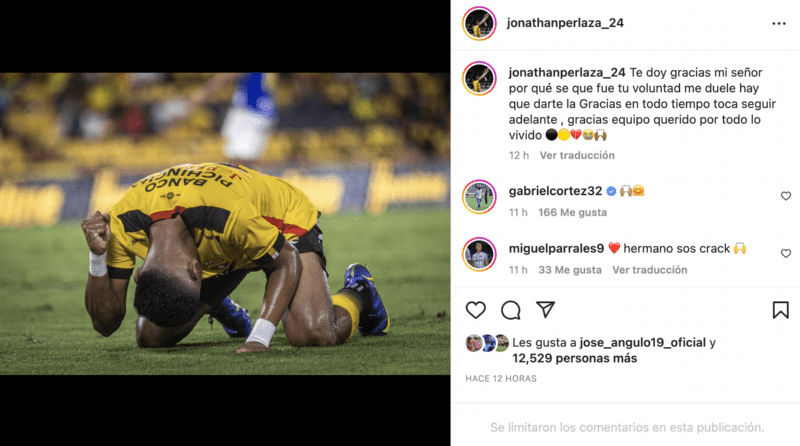Share post with paper plane icon
The height and width of the screenshot is (446, 800).
click(x=545, y=309)
